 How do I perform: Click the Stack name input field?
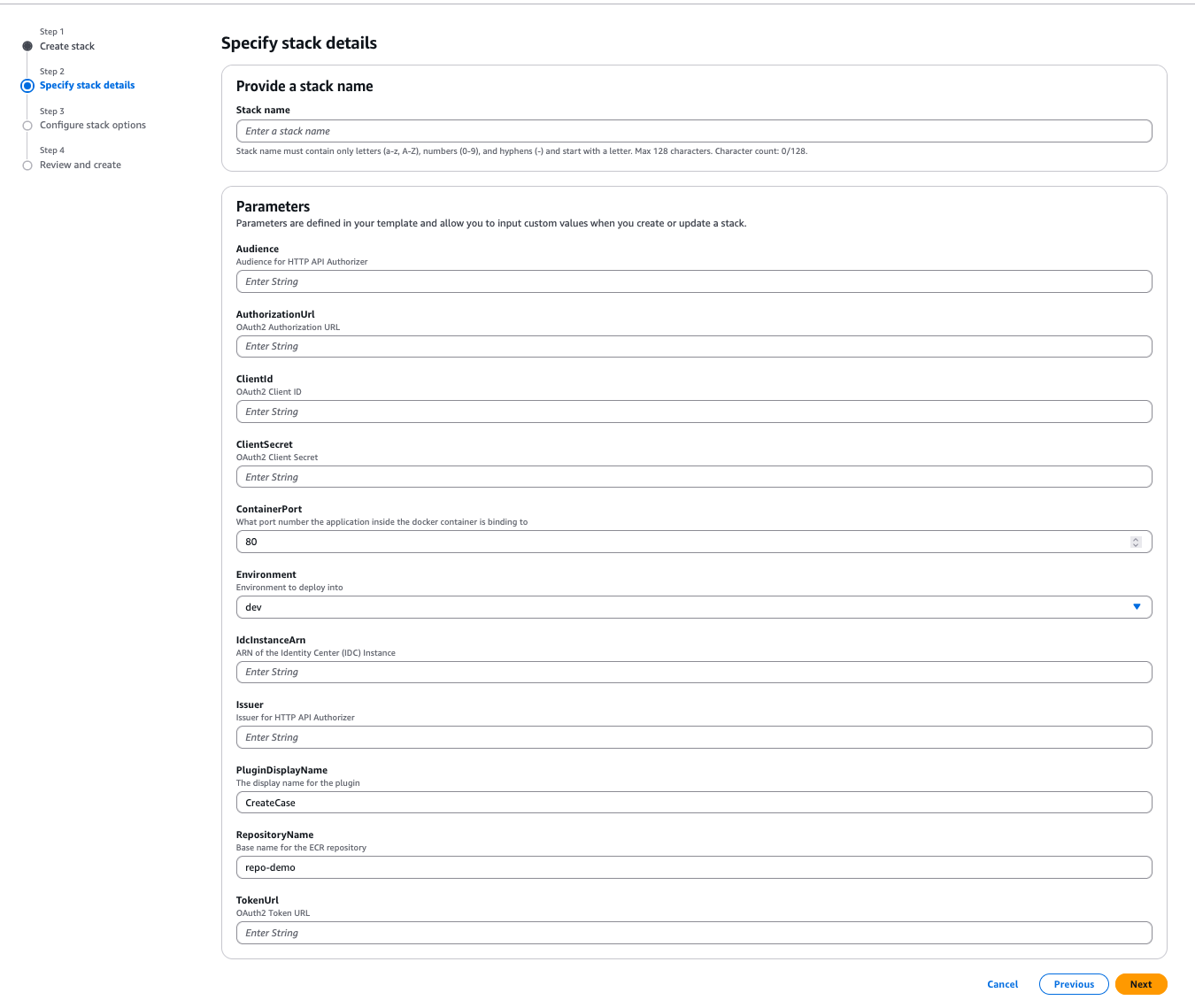pos(694,130)
